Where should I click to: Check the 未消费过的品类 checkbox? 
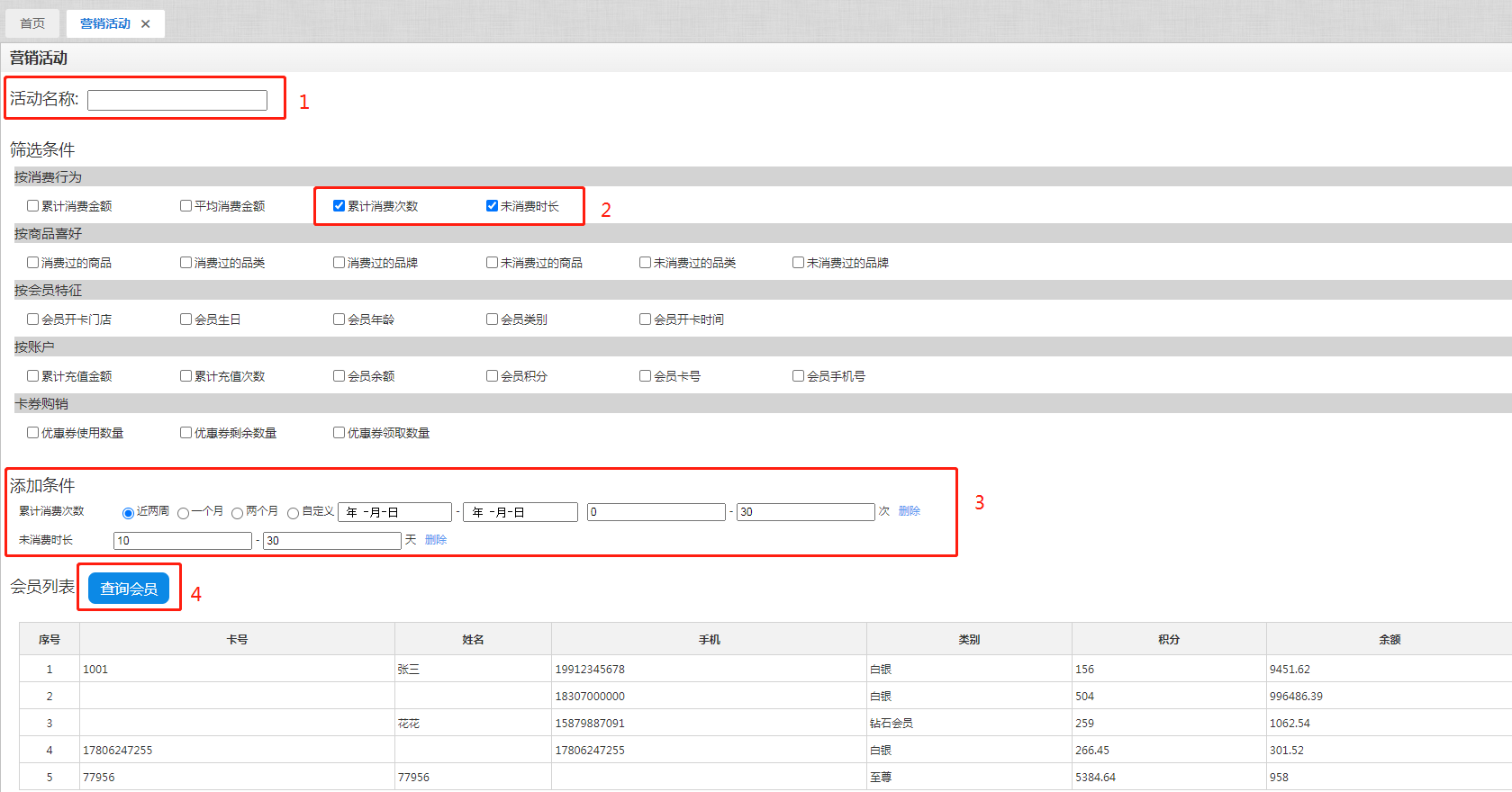coord(646,263)
